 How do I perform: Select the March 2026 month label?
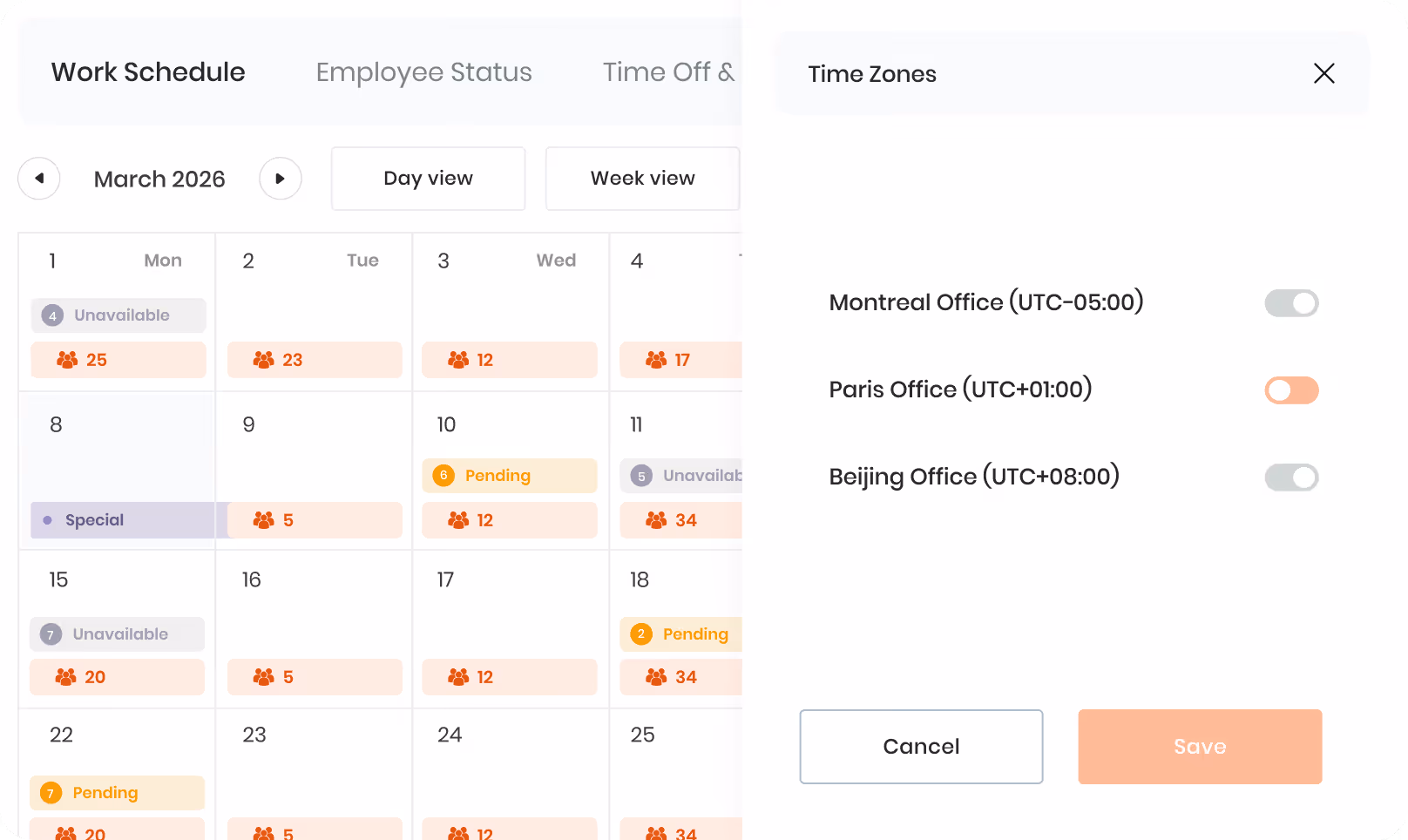(159, 179)
